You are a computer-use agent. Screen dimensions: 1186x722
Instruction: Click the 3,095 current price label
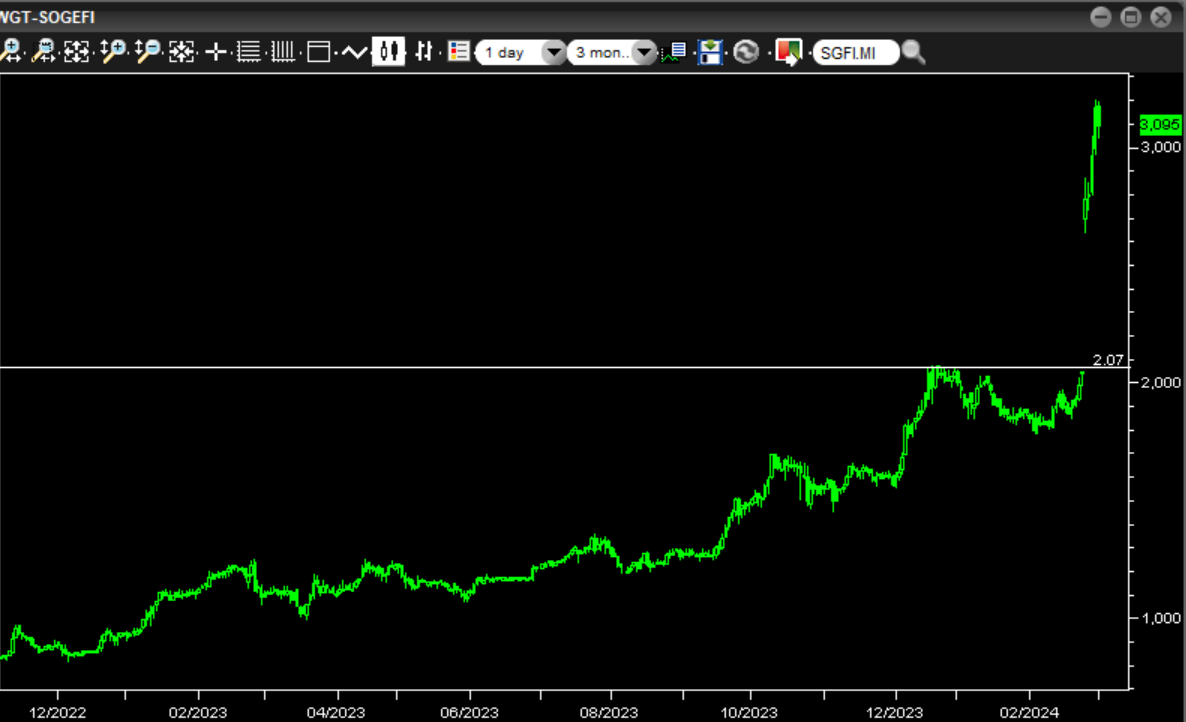pyautogui.click(x=1160, y=124)
